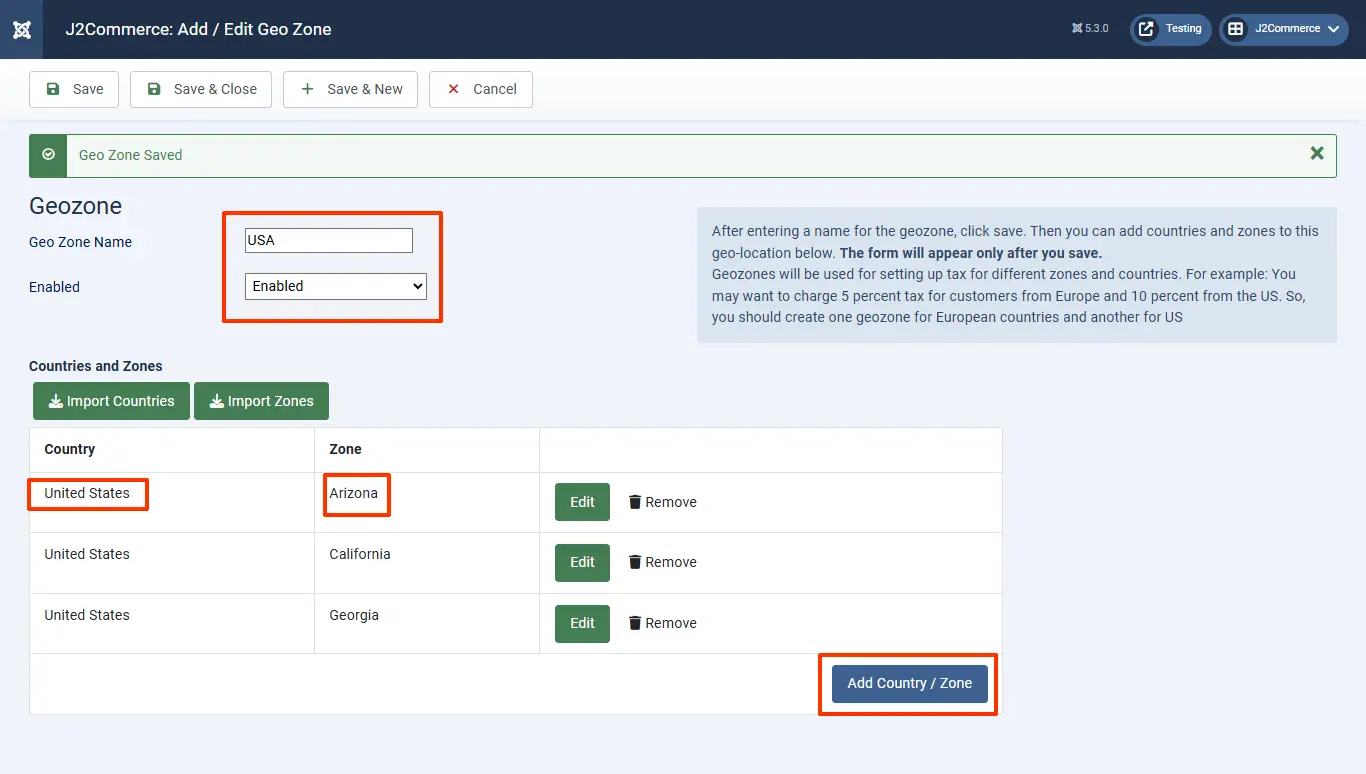Select the Georgia zone text
Screen dimensions: 1366x774
tap(354, 615)
